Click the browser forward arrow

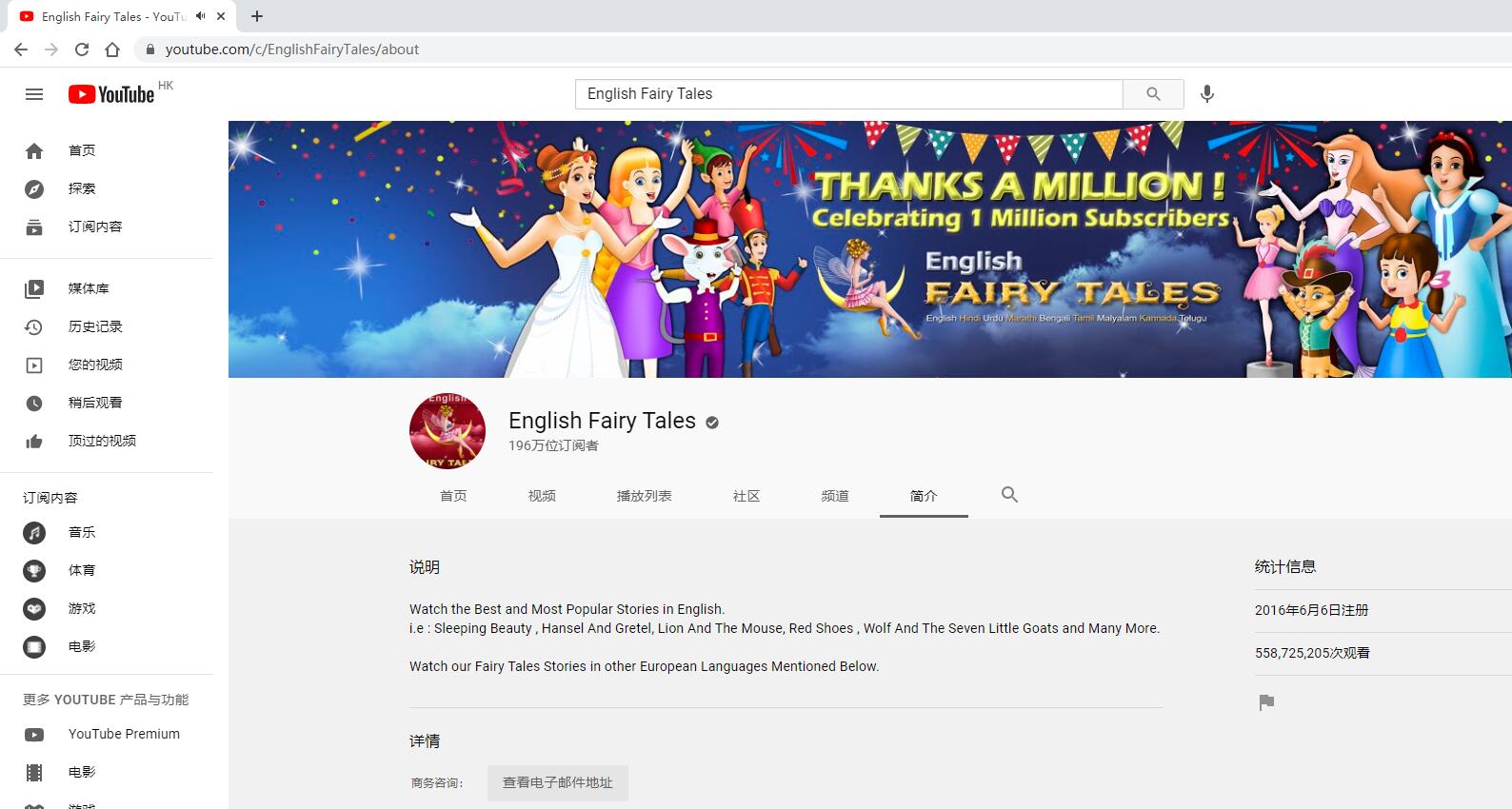coord(51,49)
